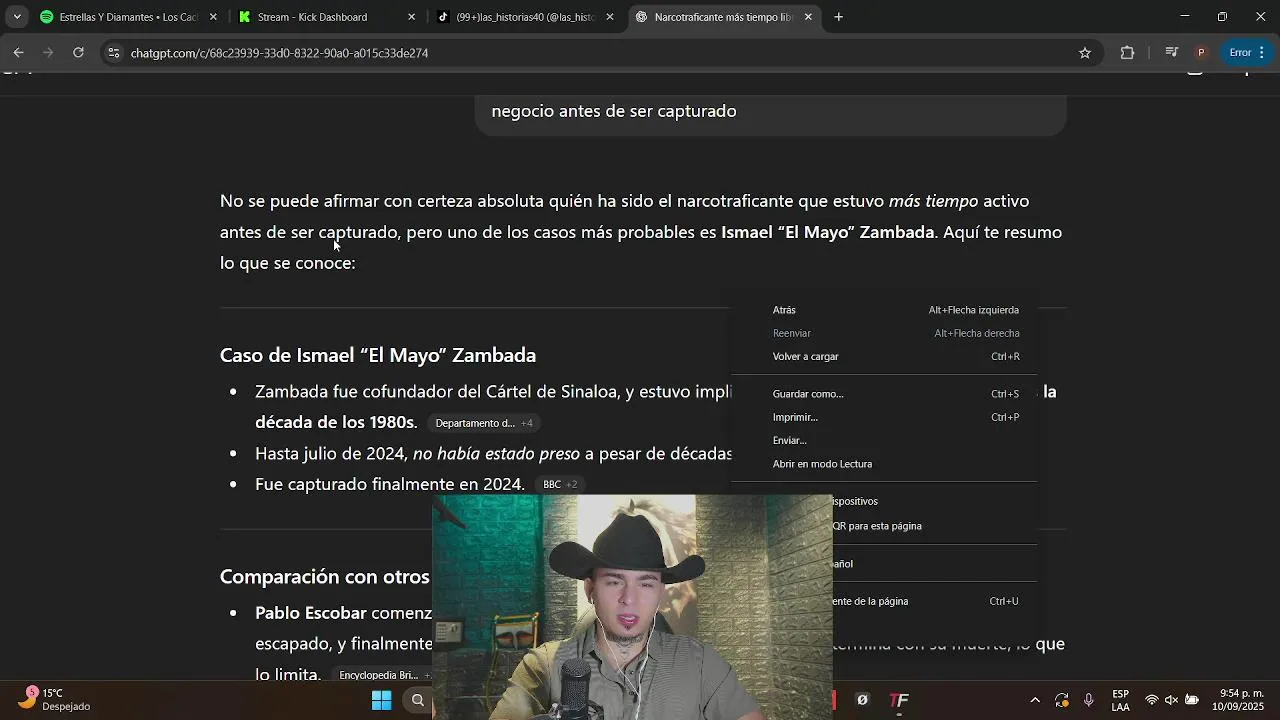Click the muted volume tray icon
The width and height of the screenshot is (1280, 720).
point(1172,700)
